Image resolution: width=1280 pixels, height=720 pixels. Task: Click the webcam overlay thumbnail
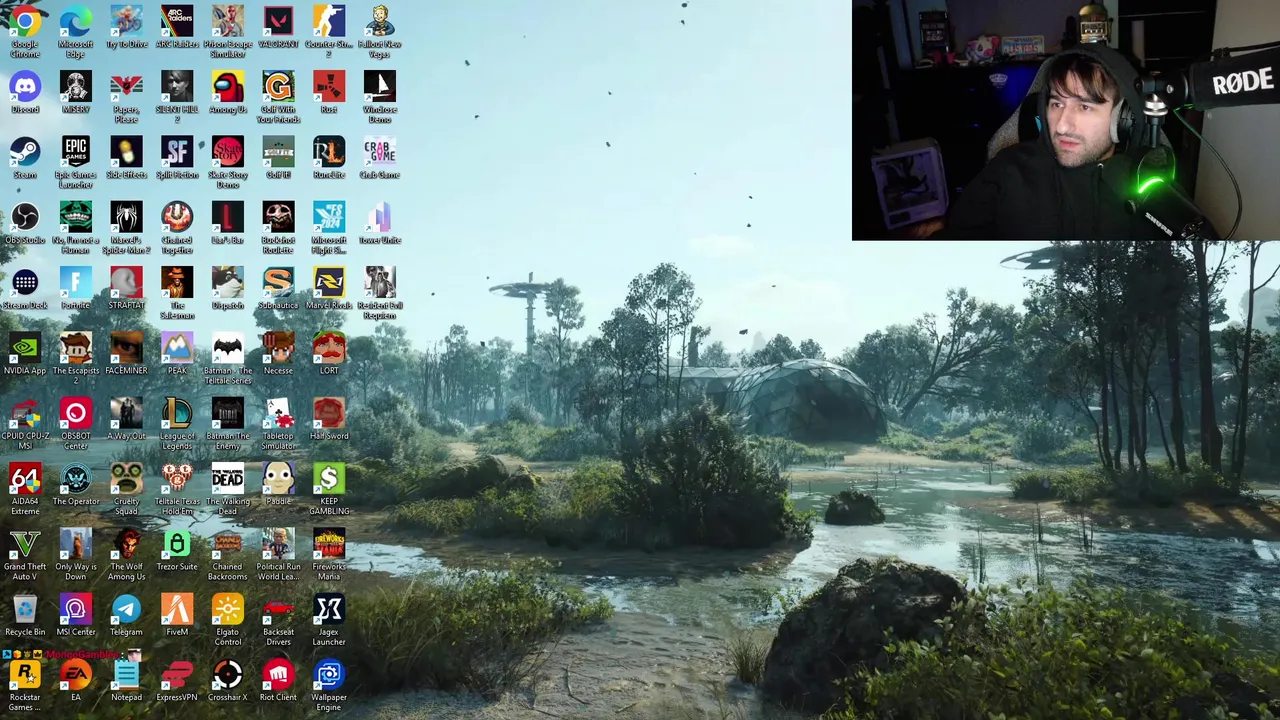tap(1066, 120)
